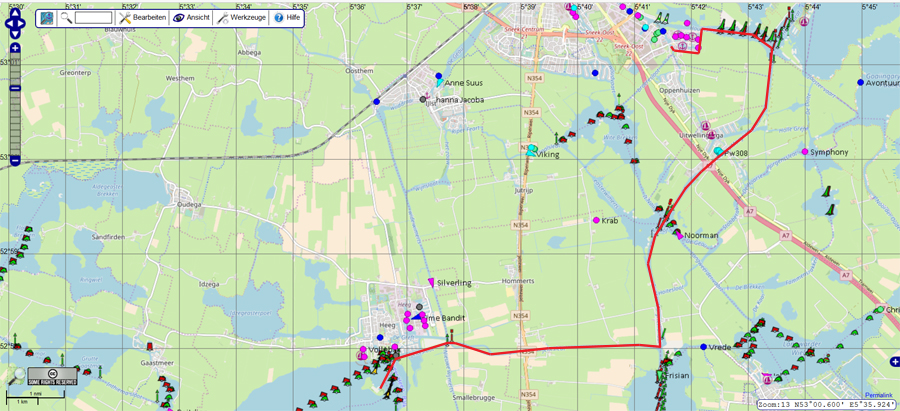This screenshot has width=900, height=411.
Task: Expand the layer switcher plus button
Action: (893, 361)
